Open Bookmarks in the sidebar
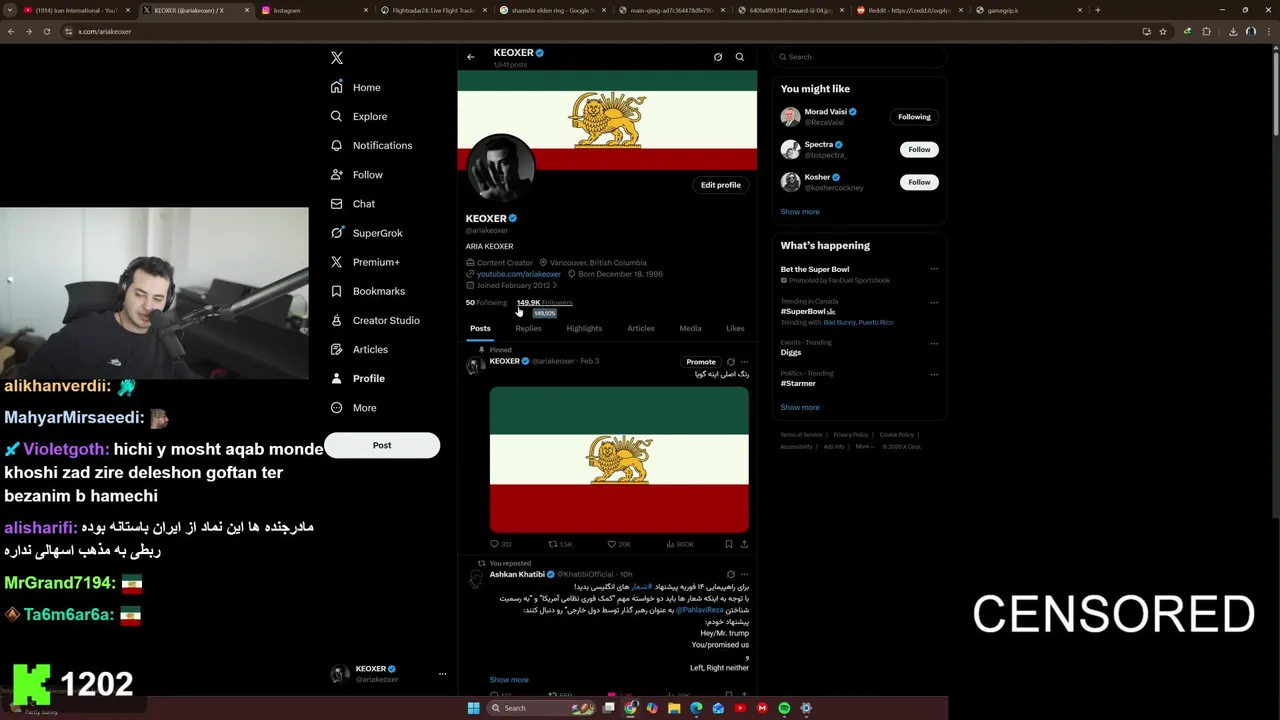This screenshot has height=720, width=1280. click(368, 291)
